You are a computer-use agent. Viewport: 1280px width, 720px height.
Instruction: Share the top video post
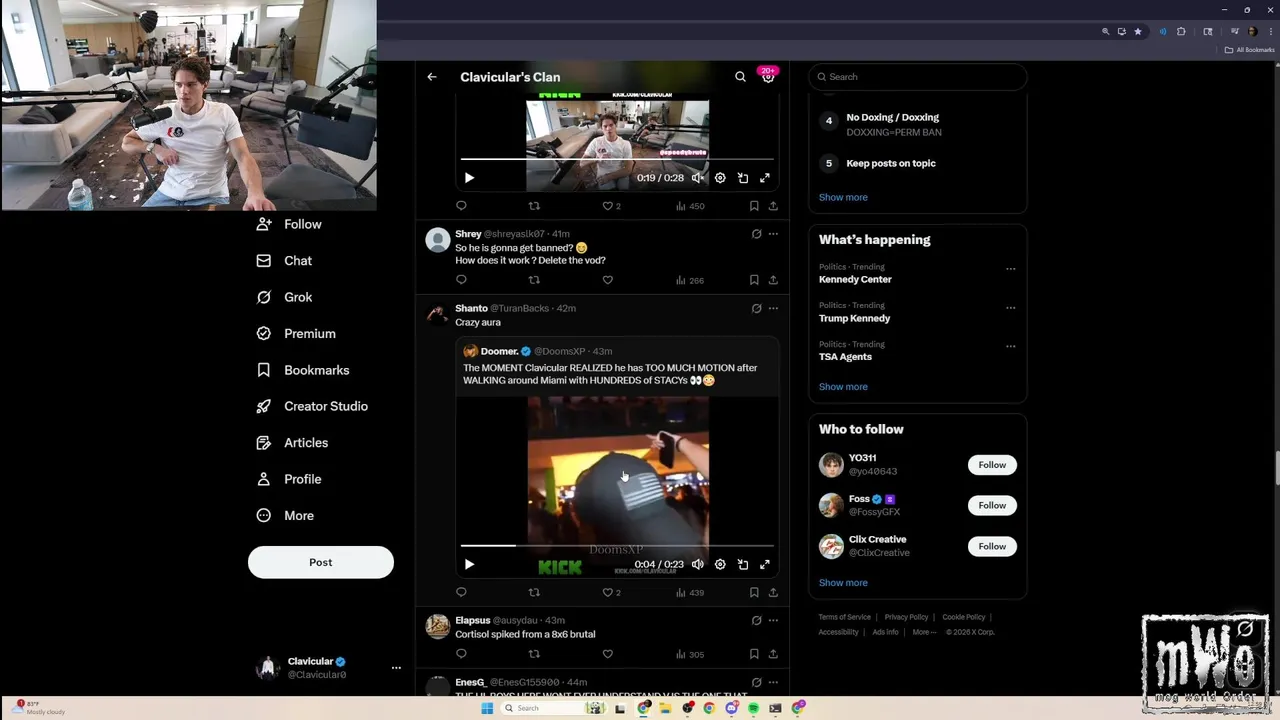773,206
